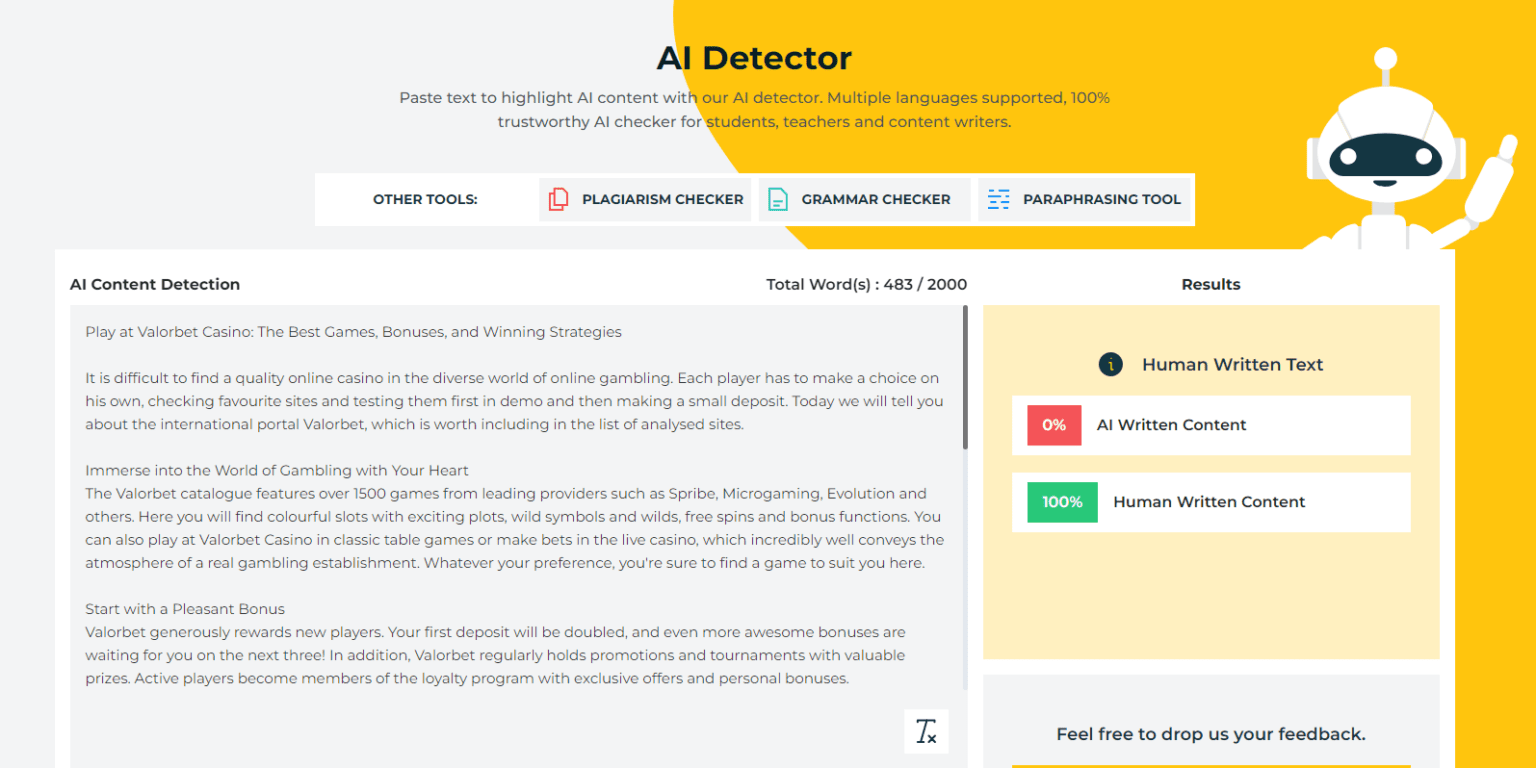
Task: Click 'Immerse into the World of Gambling' subheading
Action: [x=277, y=470]
